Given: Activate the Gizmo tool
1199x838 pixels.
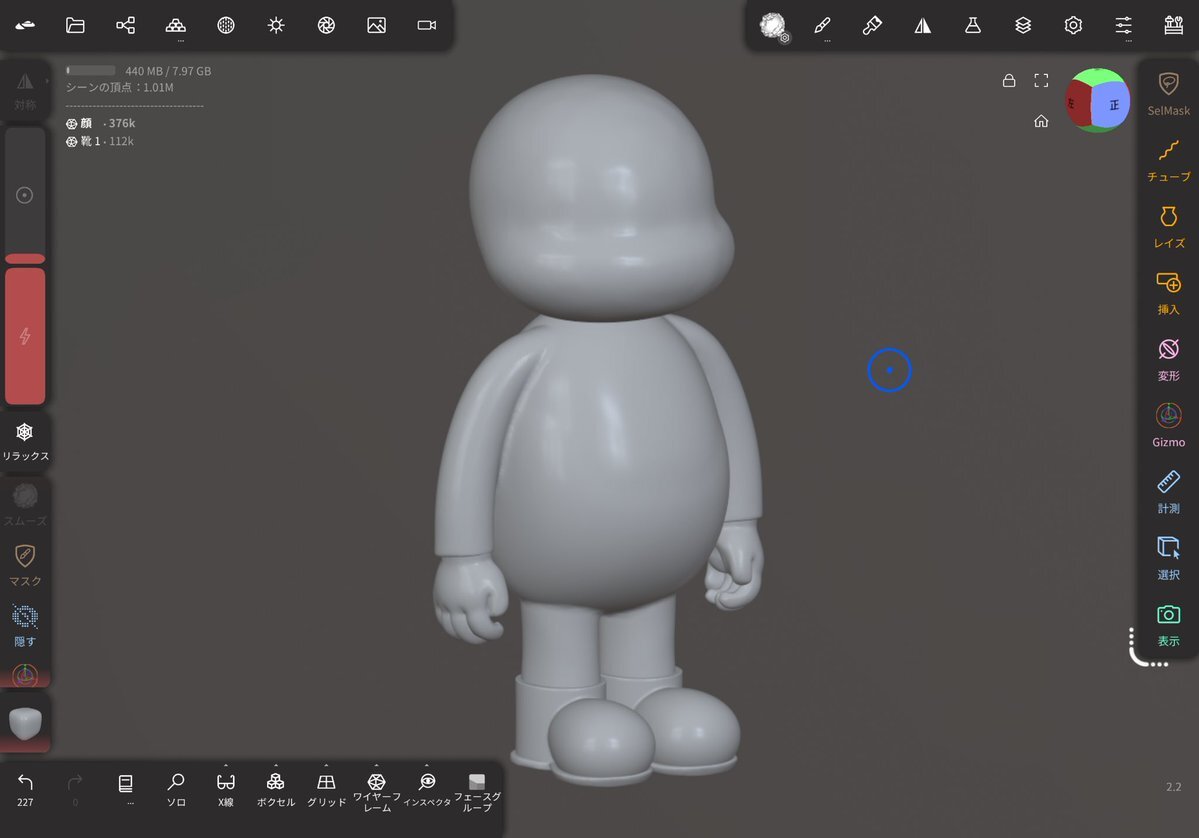Looking at the screenshot, I should [x=1168, y=425].
